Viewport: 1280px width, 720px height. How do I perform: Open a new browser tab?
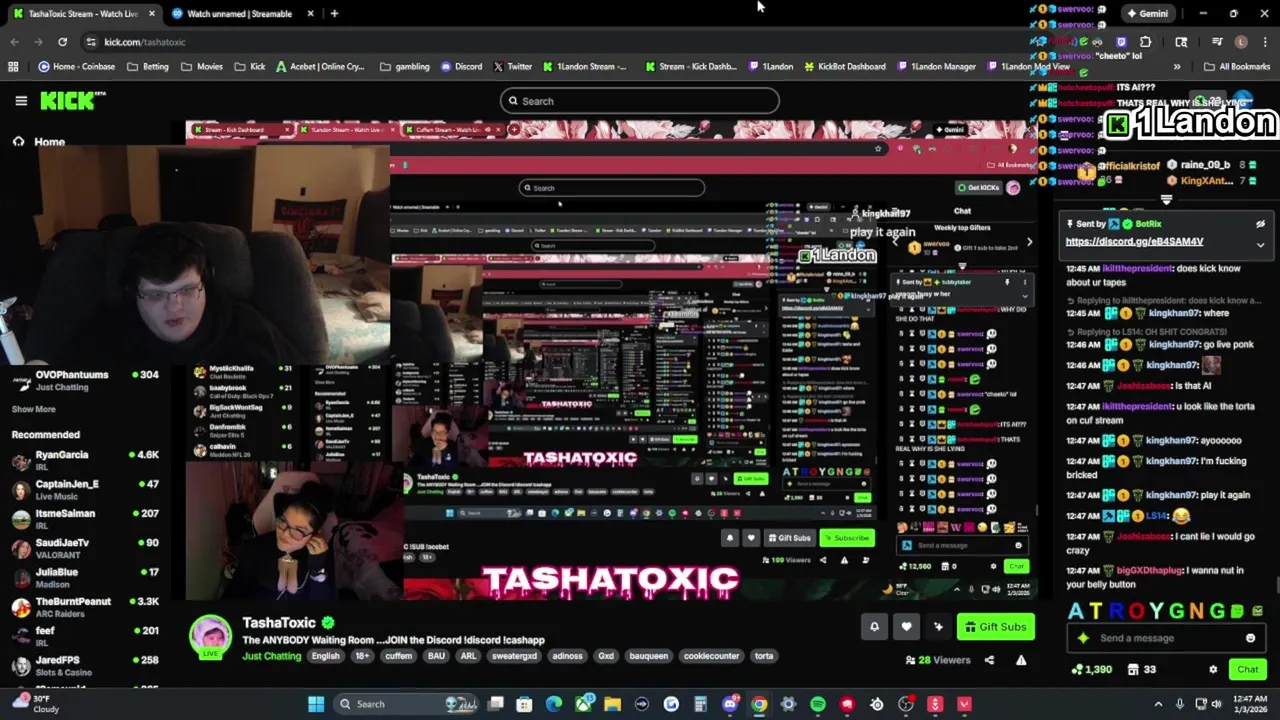point(334,13)
